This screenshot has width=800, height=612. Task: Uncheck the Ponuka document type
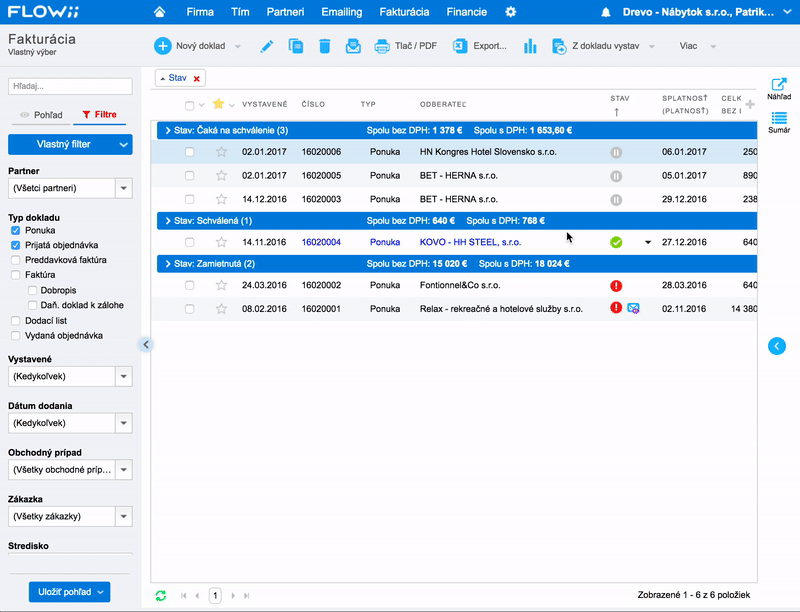[16, 231]
